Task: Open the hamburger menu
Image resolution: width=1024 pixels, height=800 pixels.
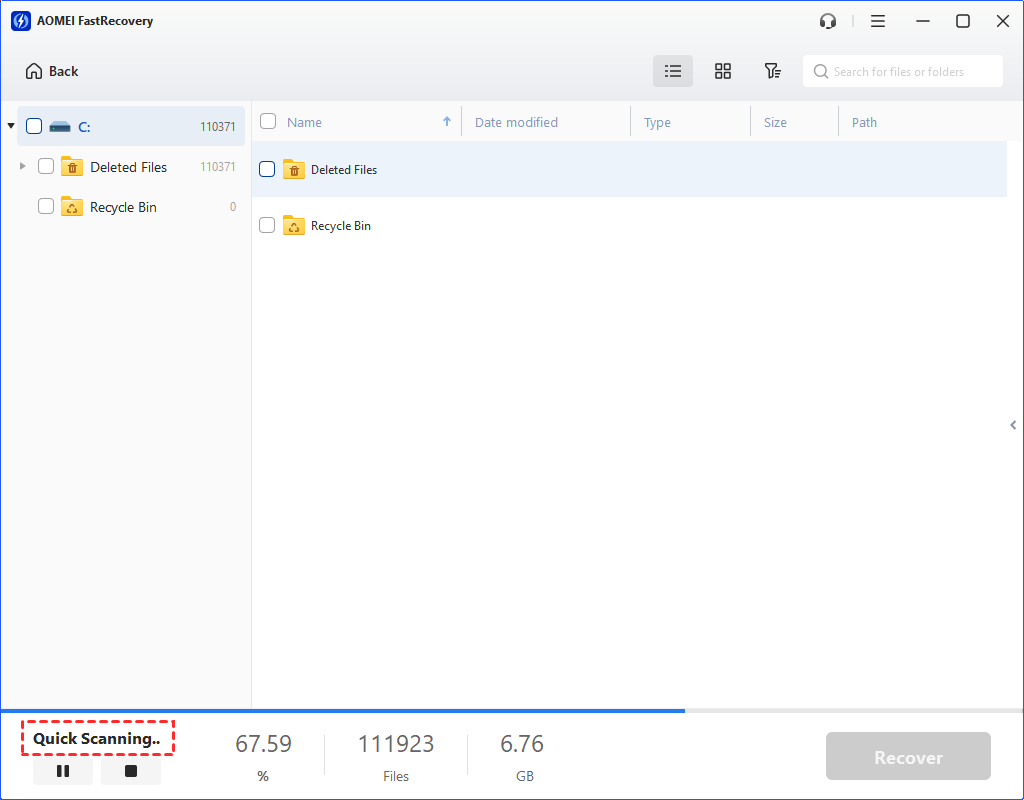Action: (x=878, y=22)
